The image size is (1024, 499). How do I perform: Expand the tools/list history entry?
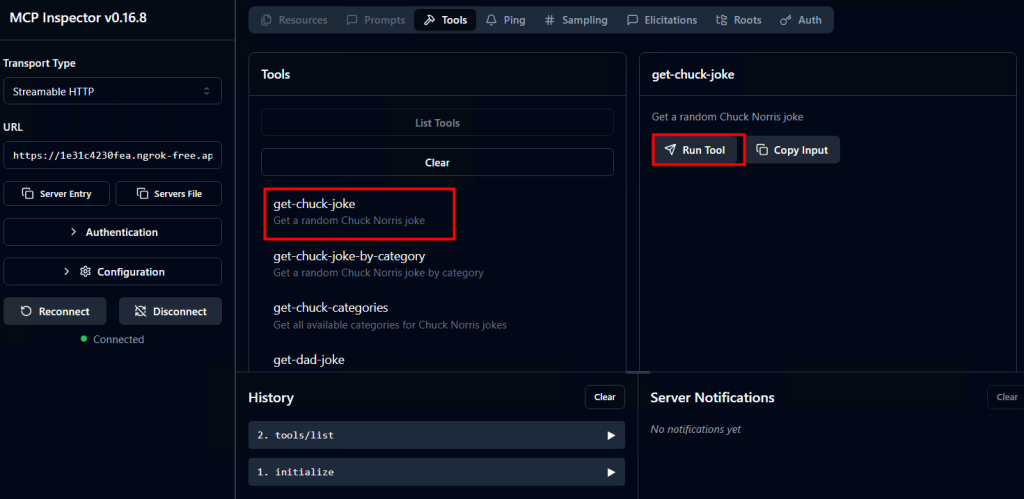point(436,435)
